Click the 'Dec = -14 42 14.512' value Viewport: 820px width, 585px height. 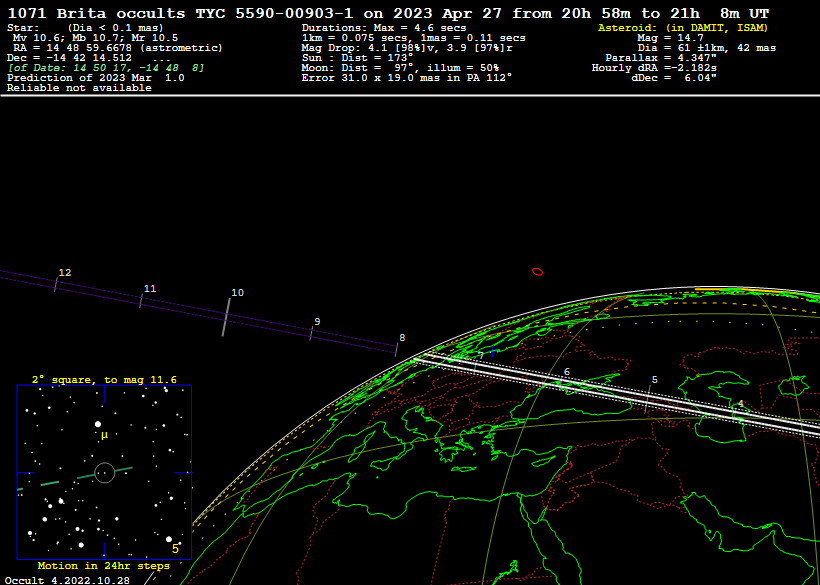(70, 58)
